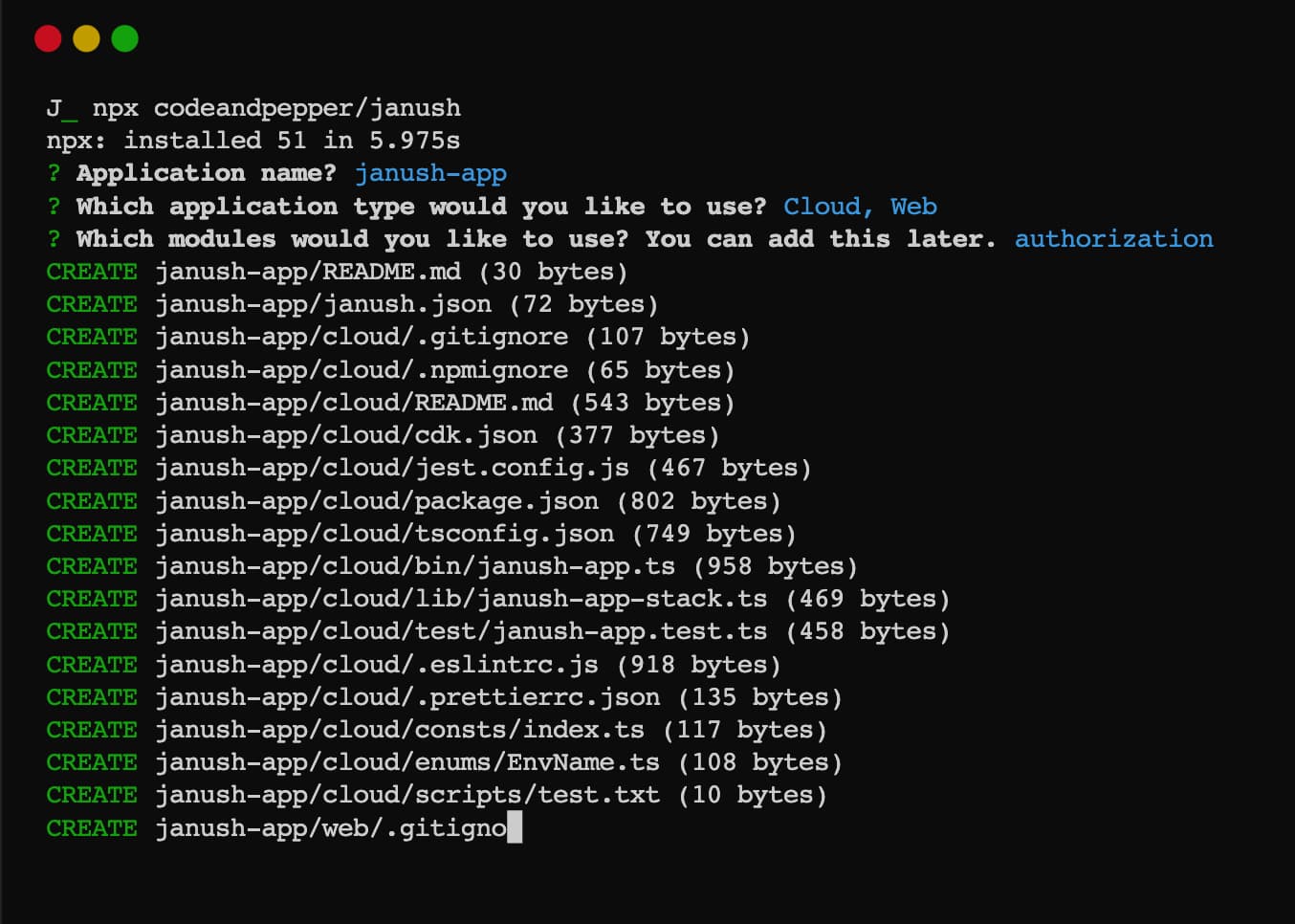Click the blue authorization module answer
The width and height of the screenshot is (1295, 924).
pos(1113,239)
